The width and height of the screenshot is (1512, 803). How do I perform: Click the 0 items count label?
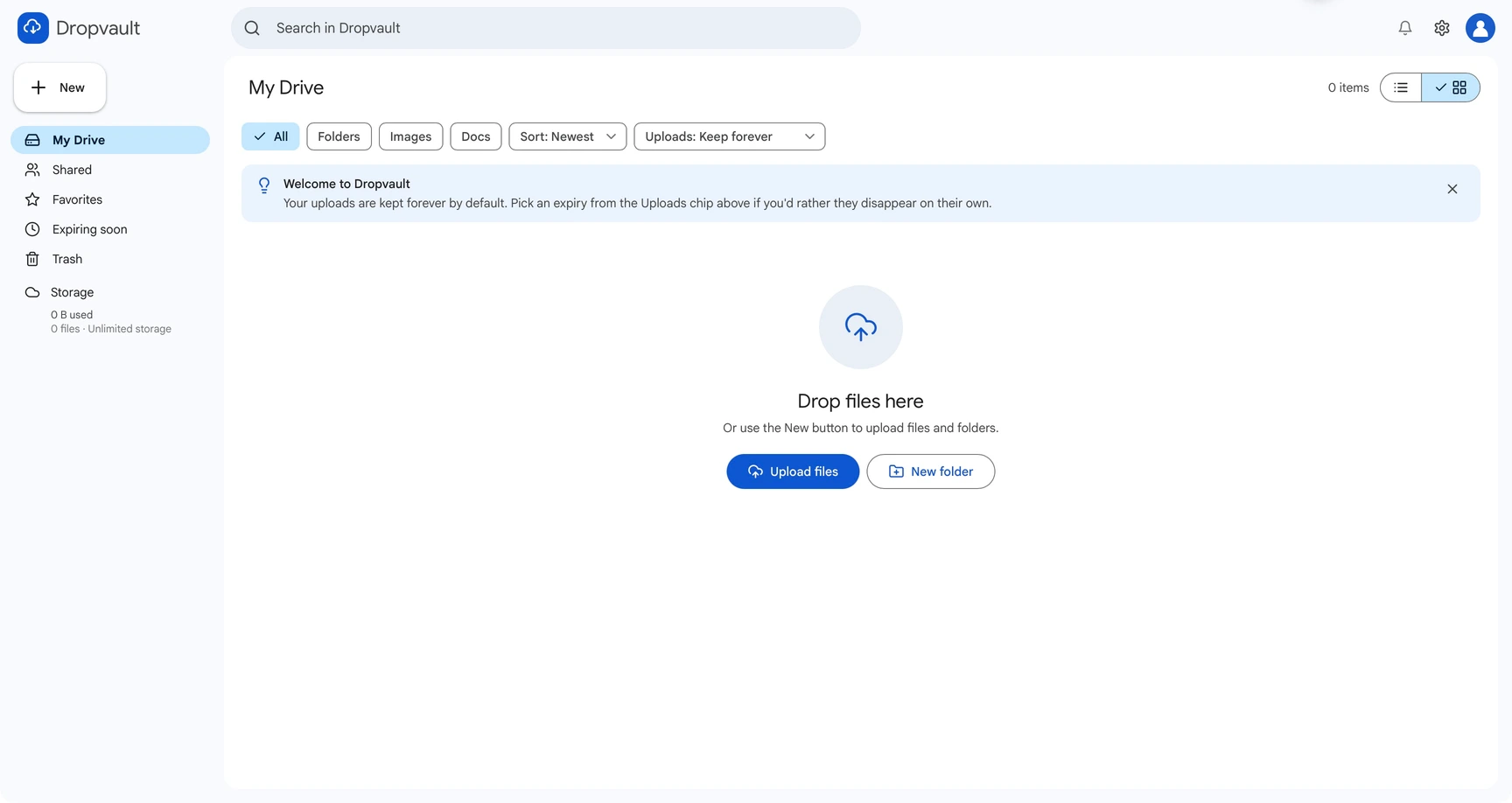[1348, 87]
